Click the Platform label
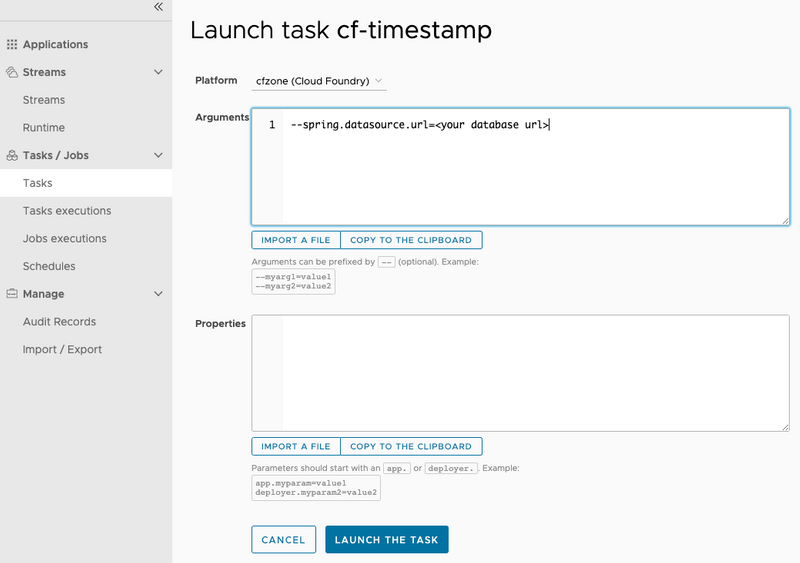Screen dimensions: 800x563 pyautogui.click(x=216, y=80)
